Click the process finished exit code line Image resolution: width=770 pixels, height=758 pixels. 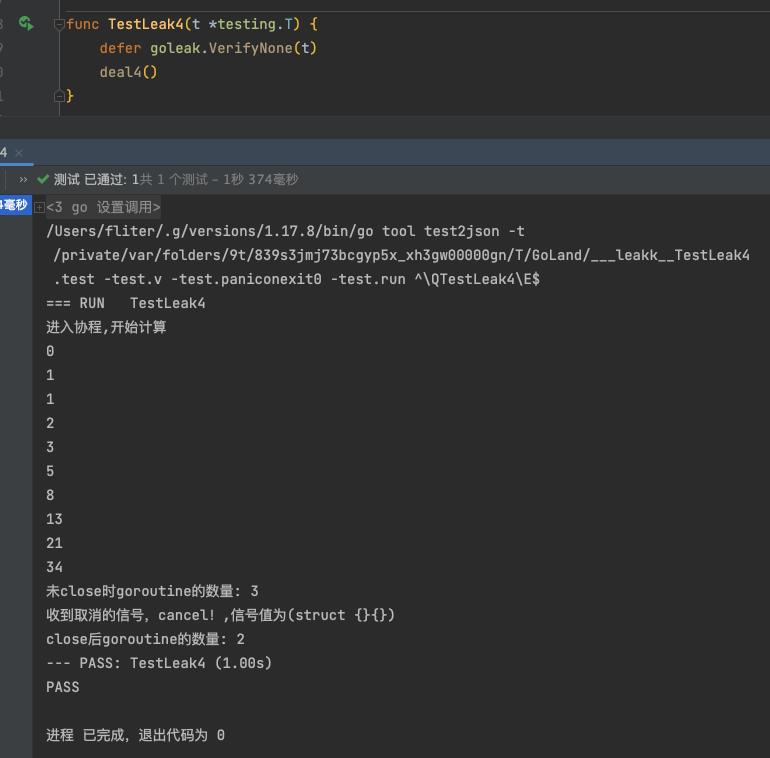pos(135,735)
